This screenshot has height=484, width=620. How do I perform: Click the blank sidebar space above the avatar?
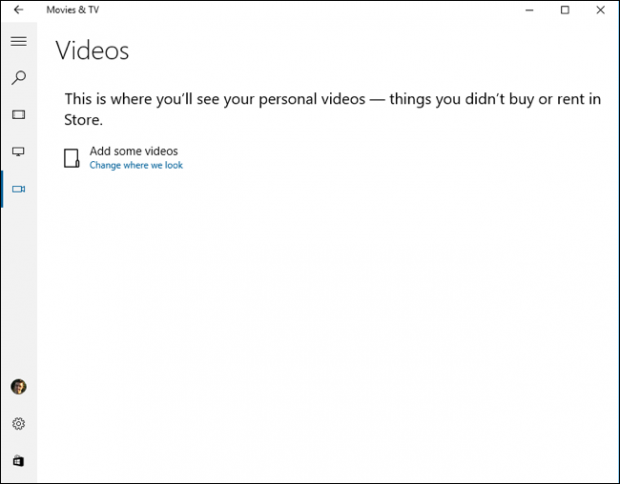[18, 290]
